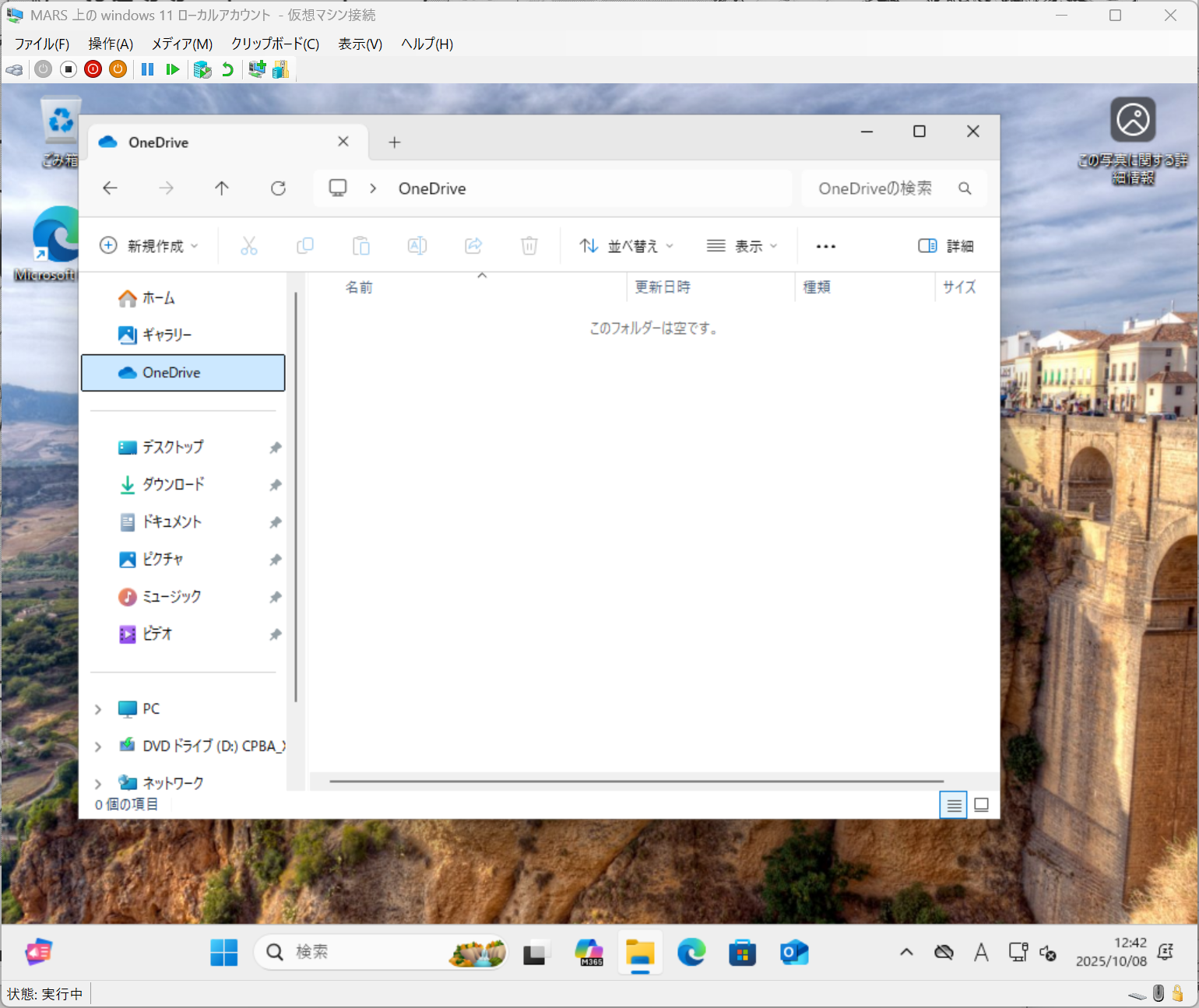This screenshot has height=1008, width=1199.
Task: Switch to details list view toggle
Action: point(953,805)
